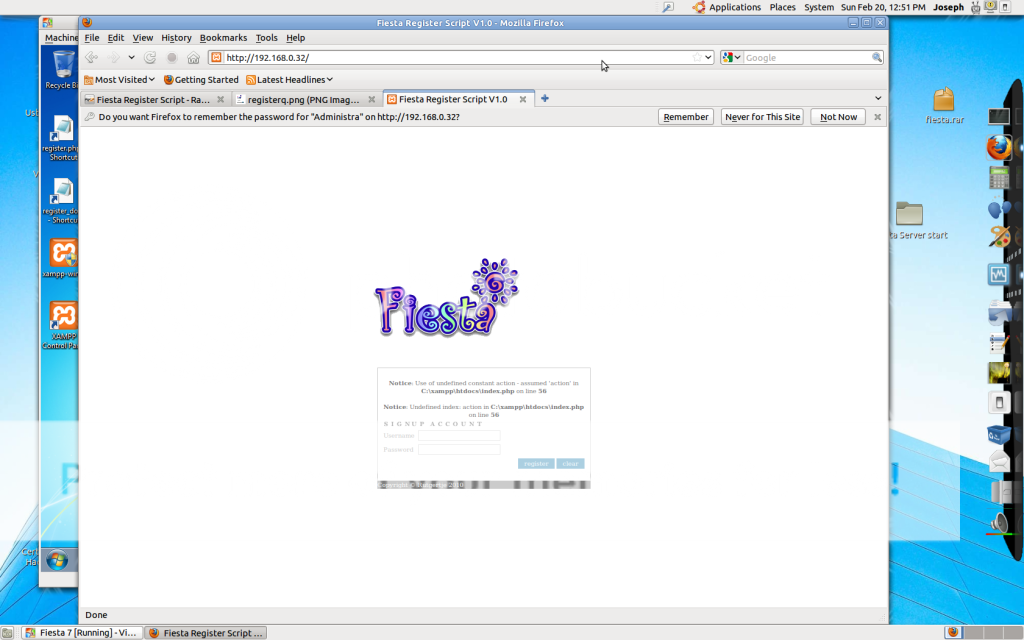Open the search engine selector dropdown
Screen dimensions: 1024x640
click(732, 58)
